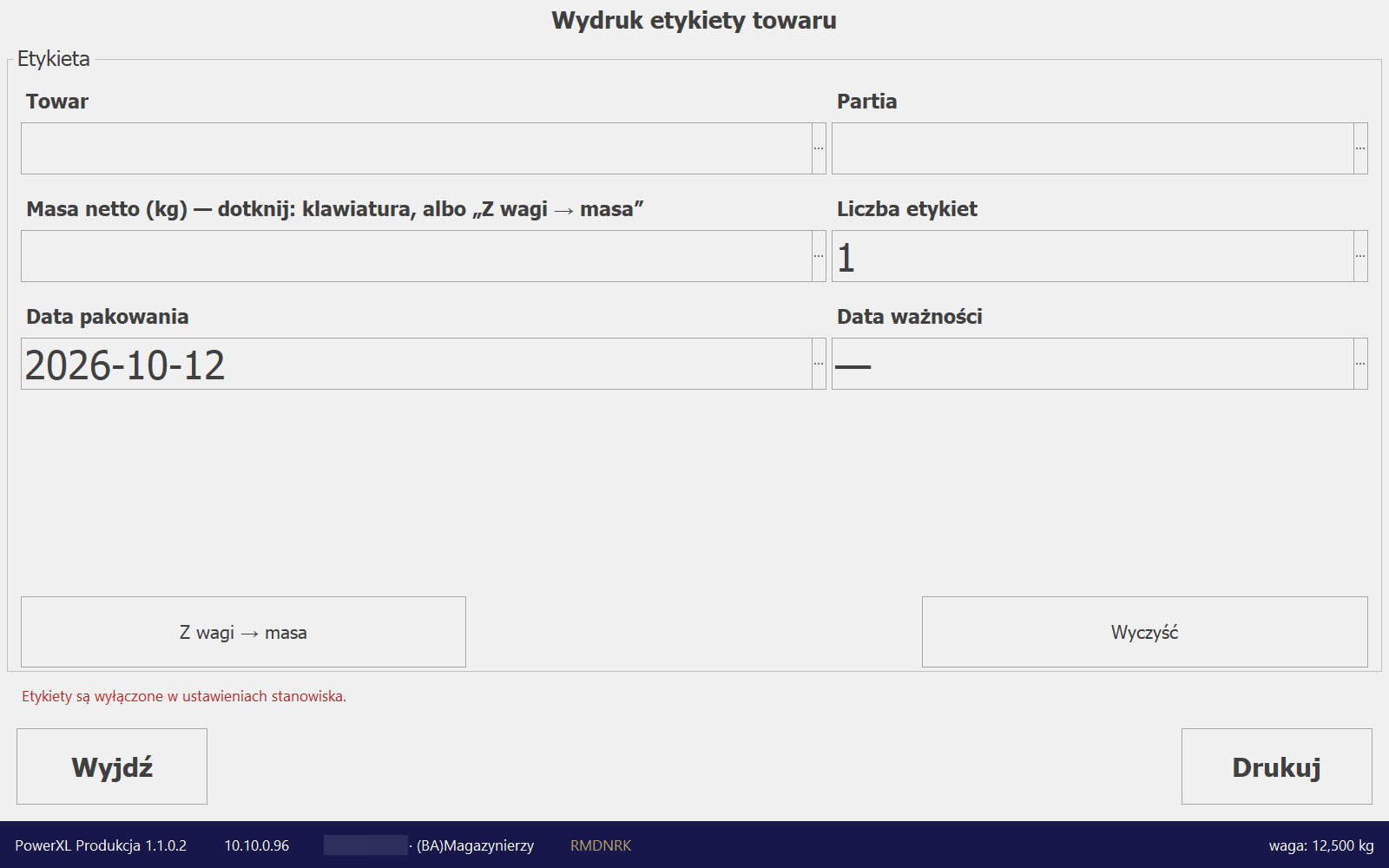Click the red labels-disabled warning text

[184, 696]
